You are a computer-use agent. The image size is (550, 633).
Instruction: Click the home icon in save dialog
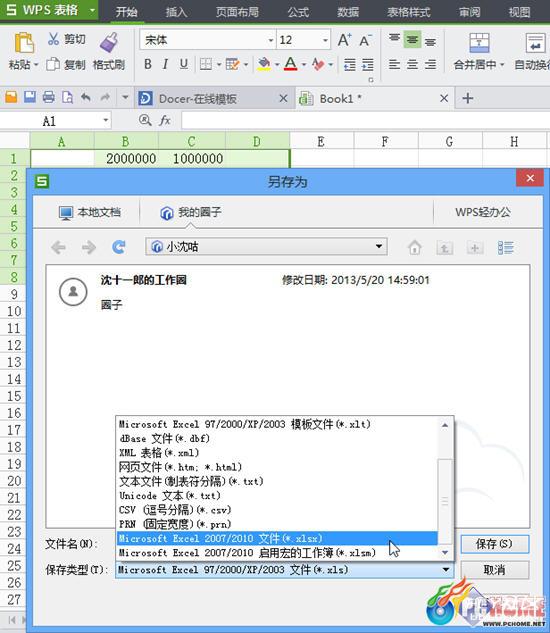[x=414, y=247]
